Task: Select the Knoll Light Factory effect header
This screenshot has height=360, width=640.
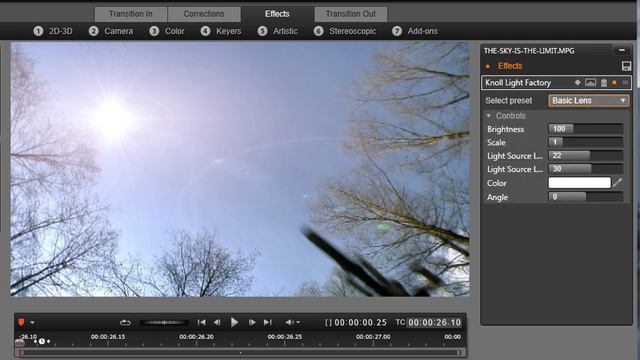Action: coord(557,82)
